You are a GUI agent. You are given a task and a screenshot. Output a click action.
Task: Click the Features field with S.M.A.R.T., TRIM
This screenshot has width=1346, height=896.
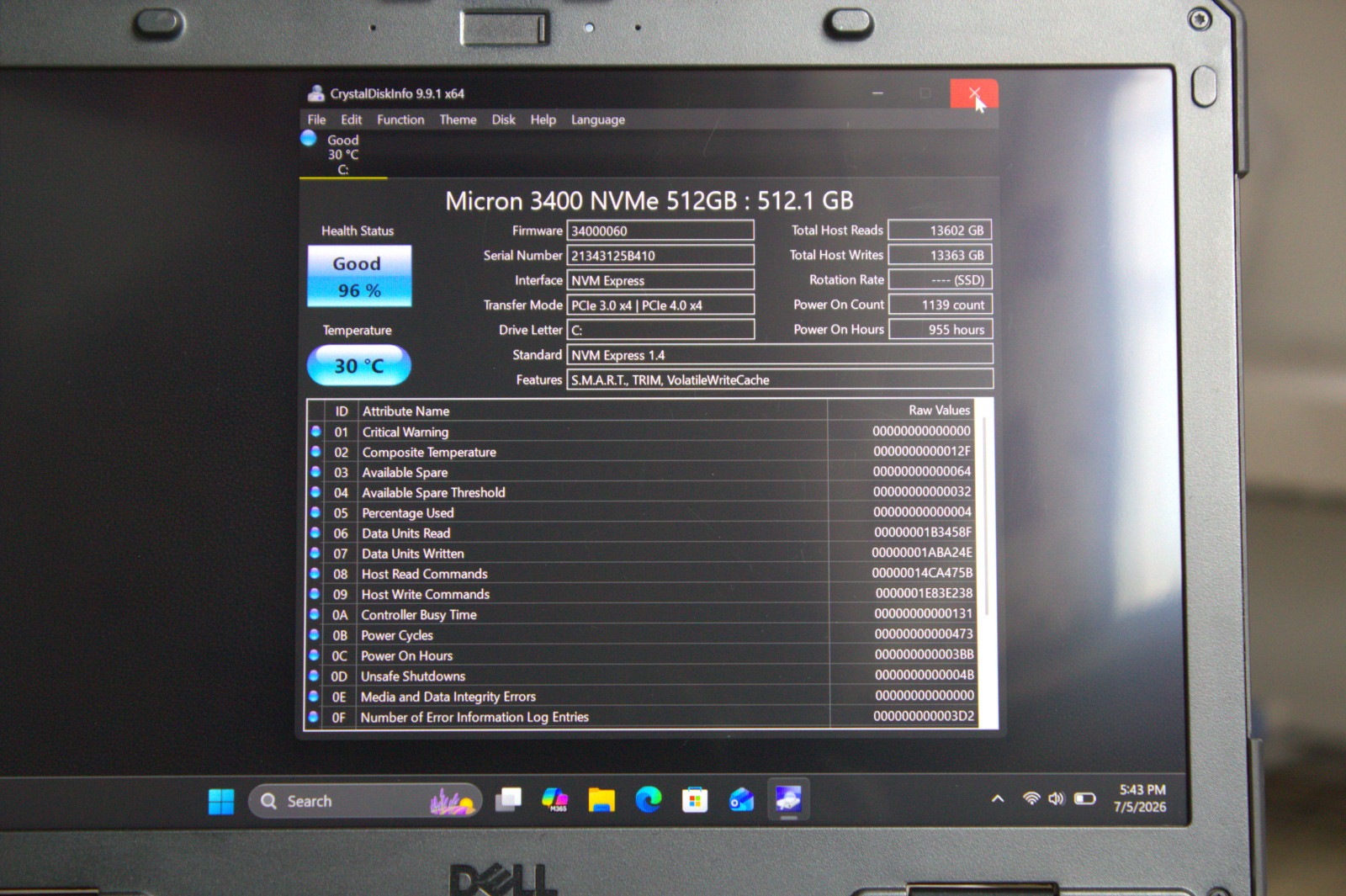tap(780, 379)
